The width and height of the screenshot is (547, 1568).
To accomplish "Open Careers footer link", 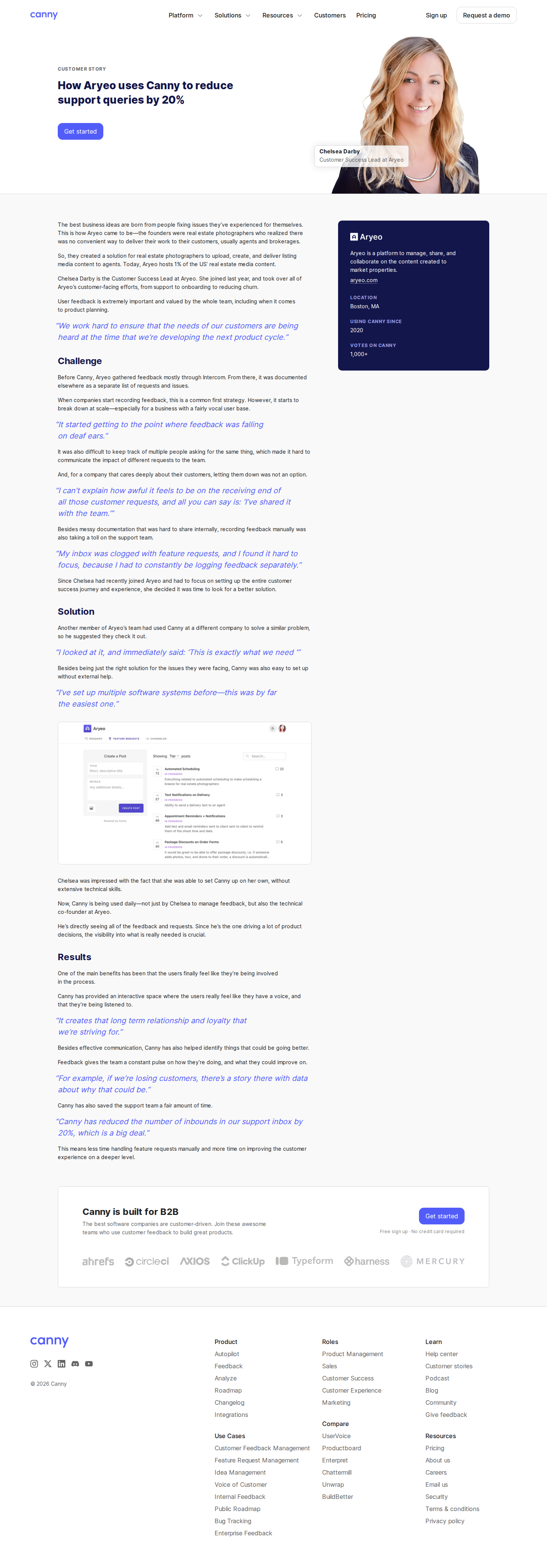I will click(436, 1472).
